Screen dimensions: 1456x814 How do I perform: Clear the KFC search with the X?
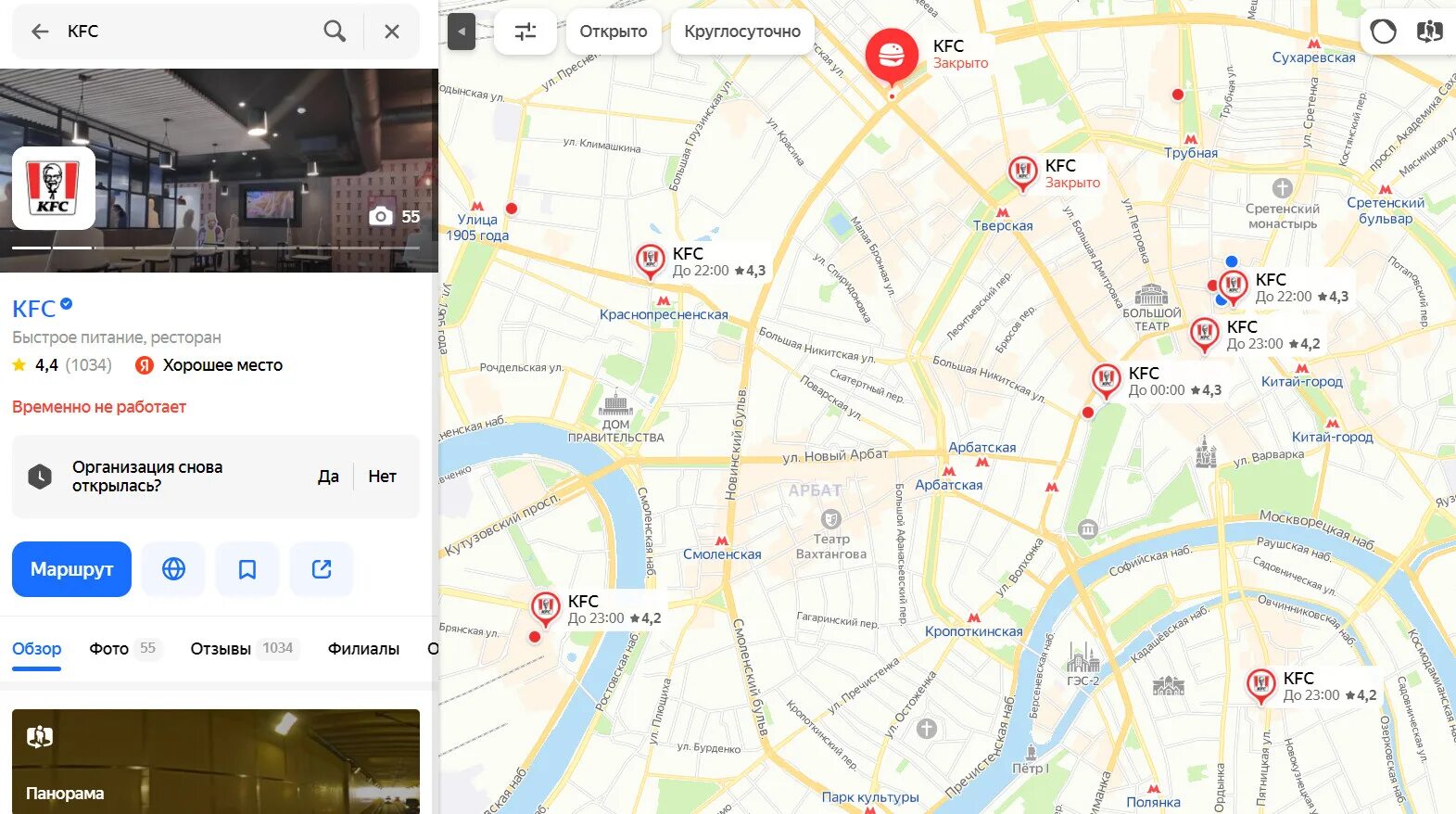(x=392, y=32)
